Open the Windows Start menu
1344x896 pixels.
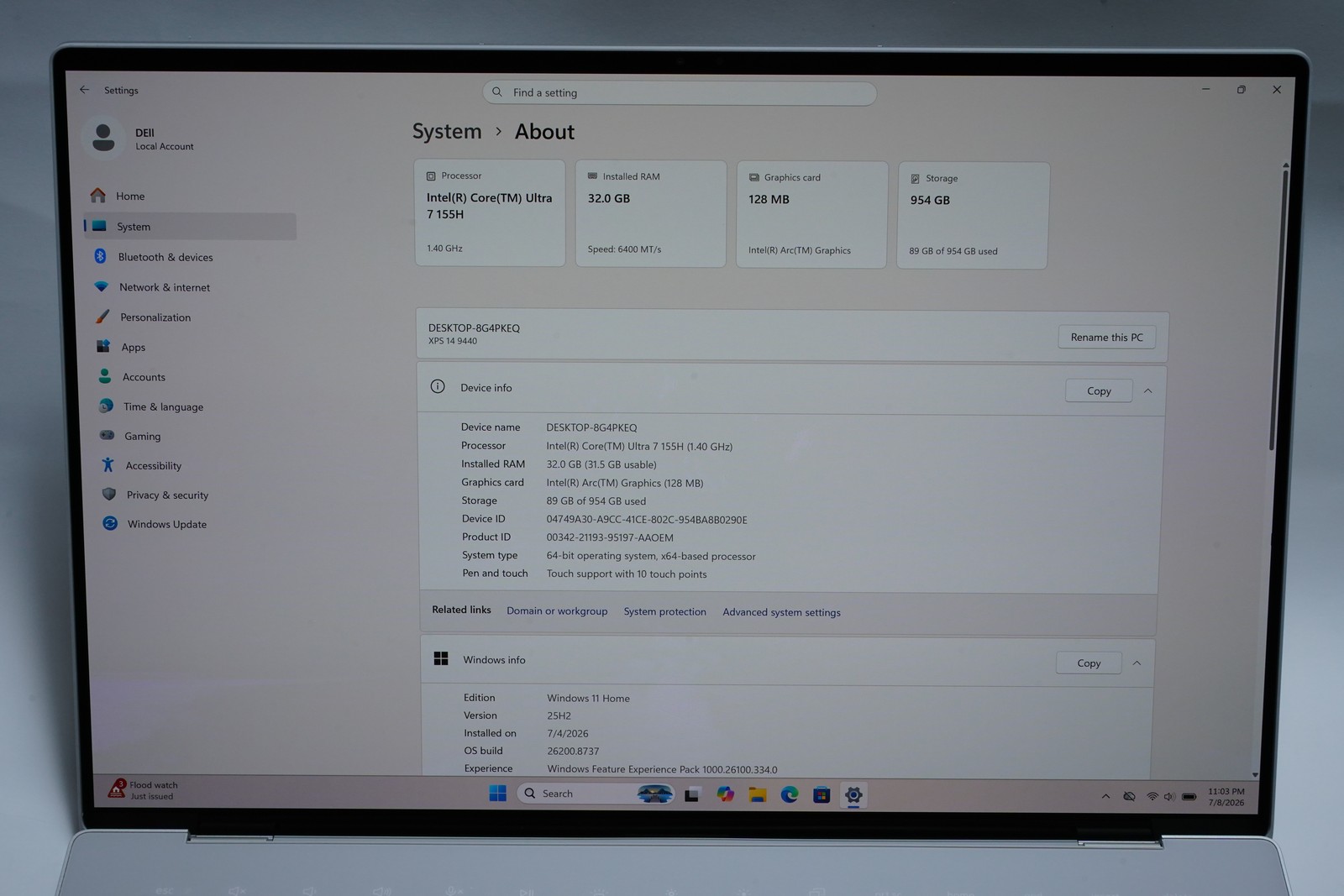[x=497, y=793]
